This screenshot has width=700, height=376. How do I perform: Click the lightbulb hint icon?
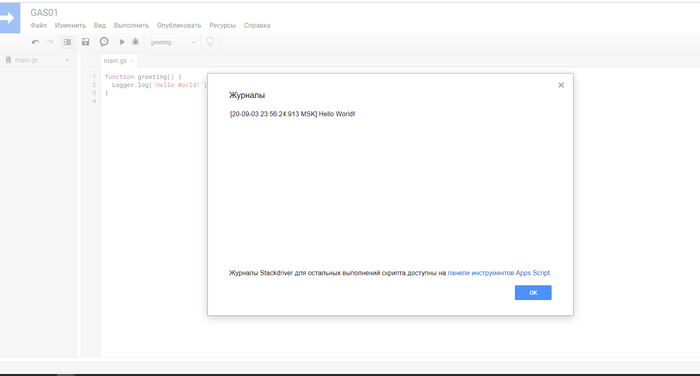[210, 42]
